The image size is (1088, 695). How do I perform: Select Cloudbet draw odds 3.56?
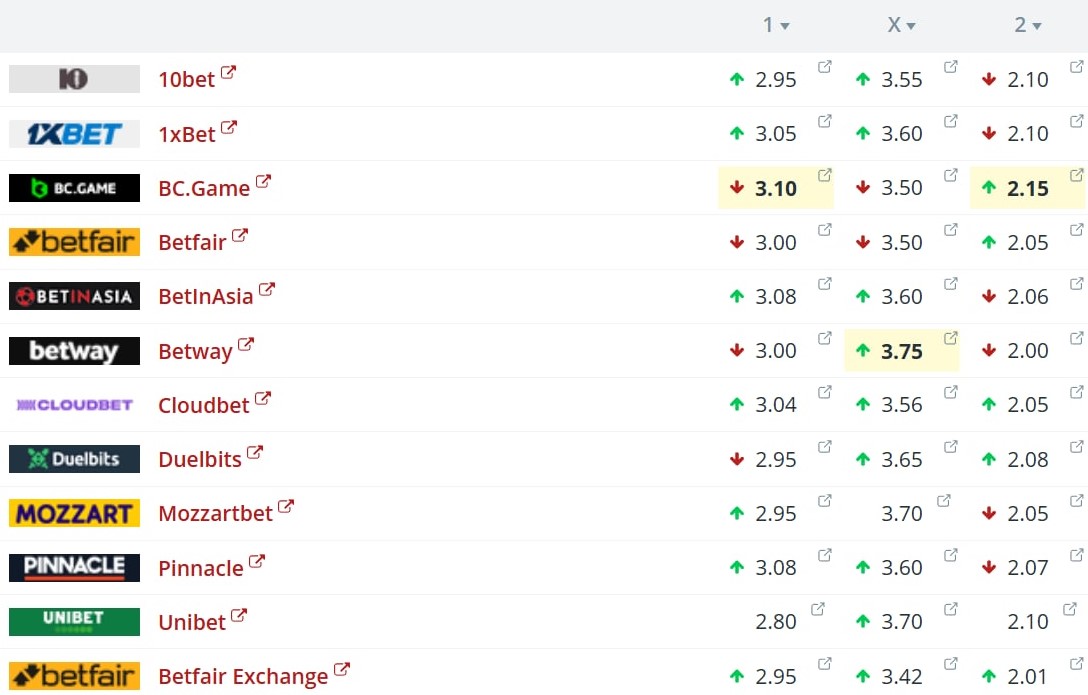[x=901, y=404]
